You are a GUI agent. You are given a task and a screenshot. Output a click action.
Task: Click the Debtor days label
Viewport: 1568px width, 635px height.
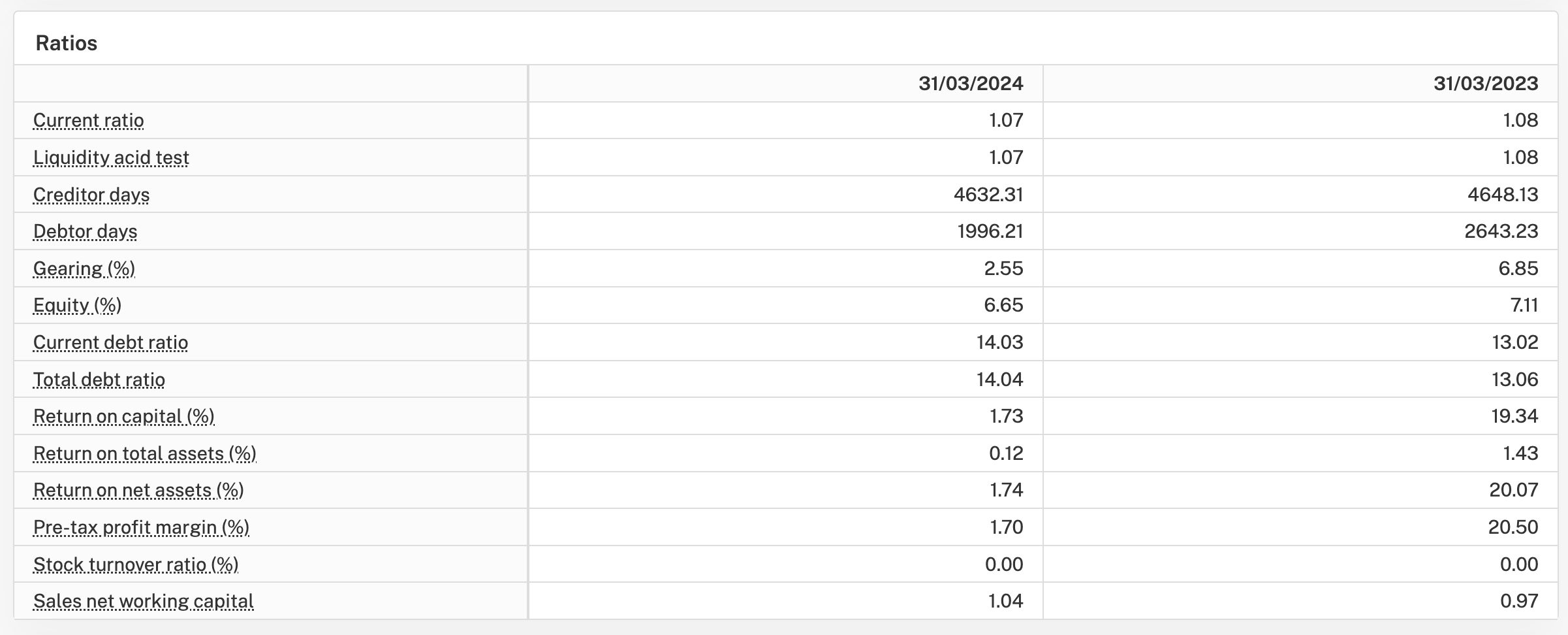pos(86,232)
